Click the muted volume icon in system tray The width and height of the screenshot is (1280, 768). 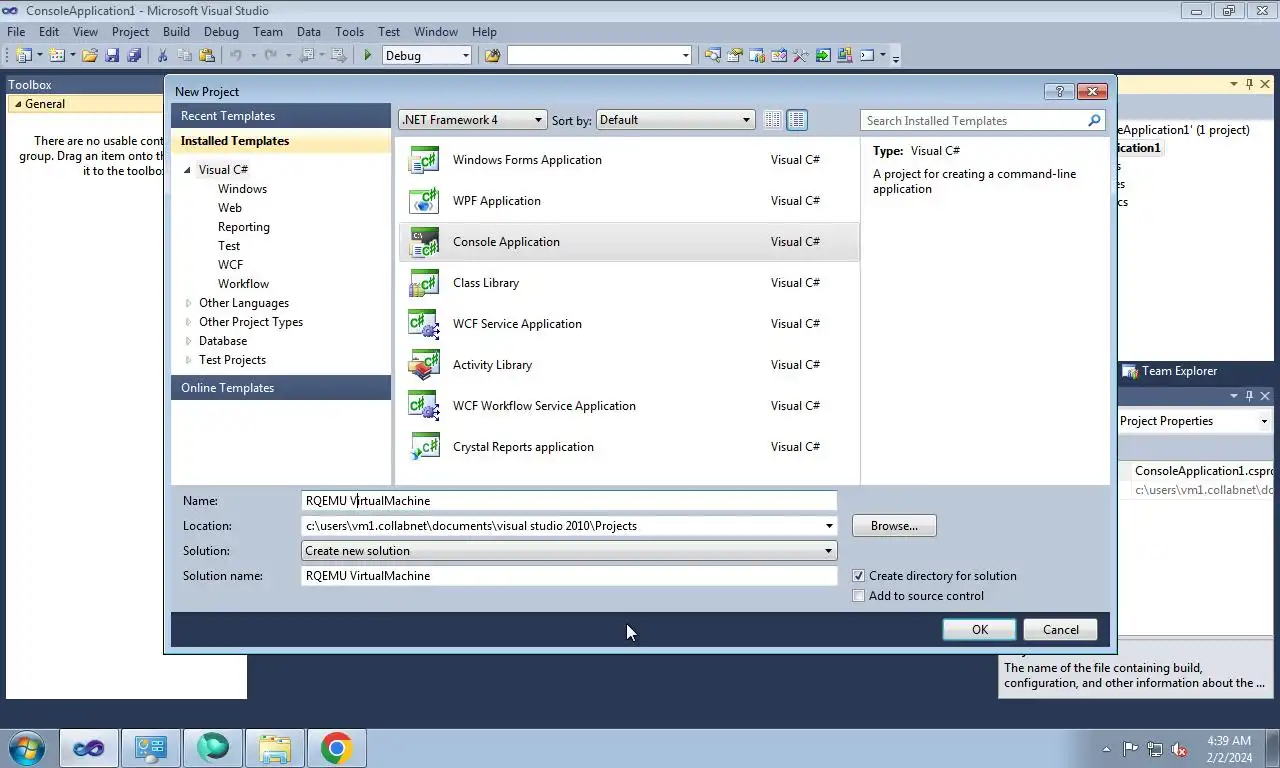1179,749
